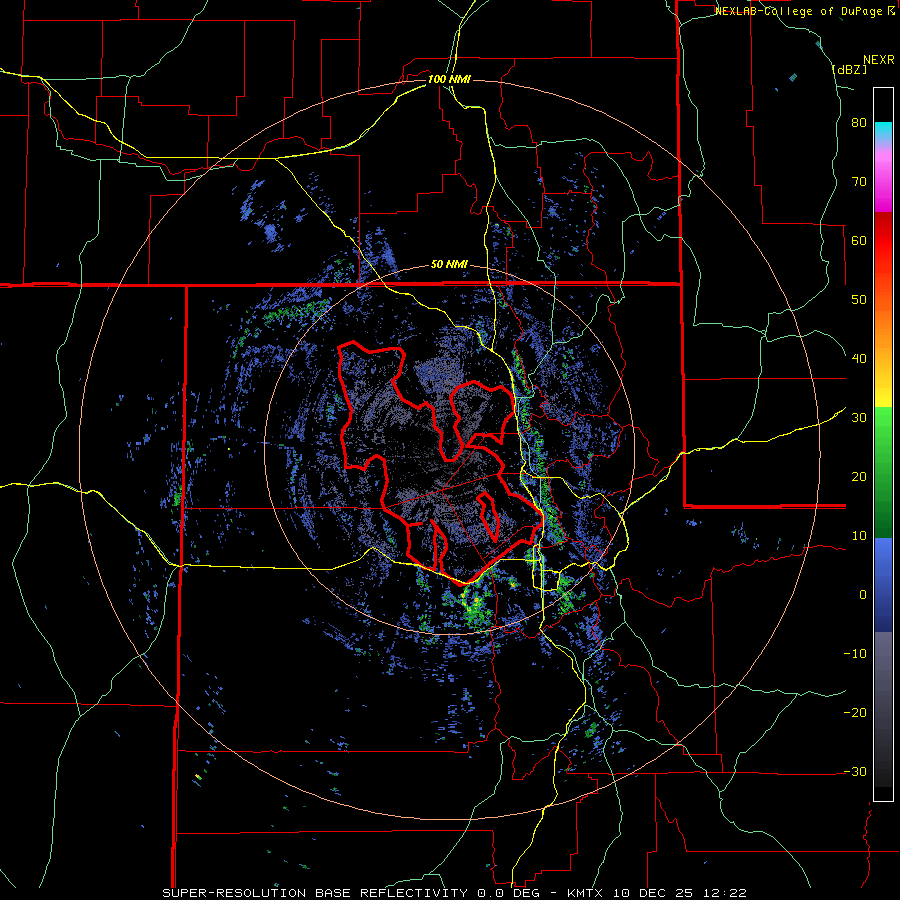This screenshot has width=900, height=900.
Task: Click the 30 value on dBZ scale
Action: (859, 418)
